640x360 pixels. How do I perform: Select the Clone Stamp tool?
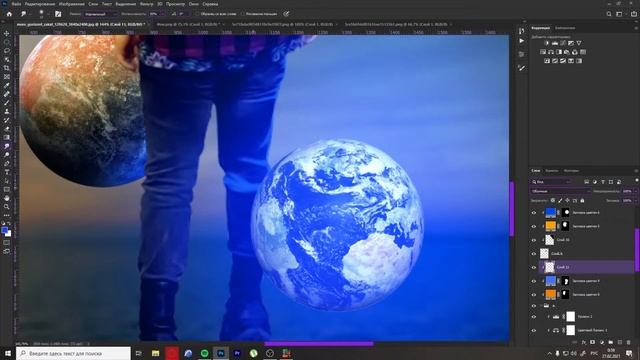coord(7,111)
